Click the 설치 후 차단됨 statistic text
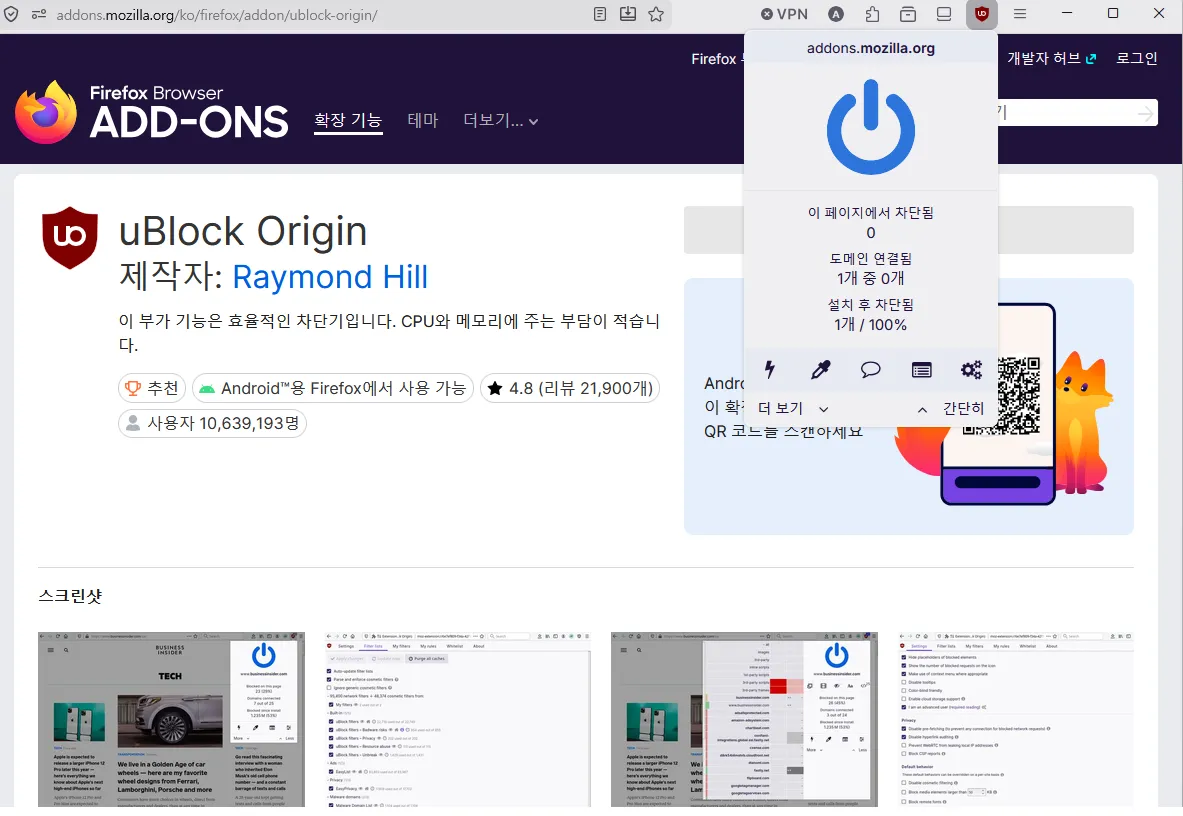This screenshot has height=816, width=1183. [x=871, y=314]
